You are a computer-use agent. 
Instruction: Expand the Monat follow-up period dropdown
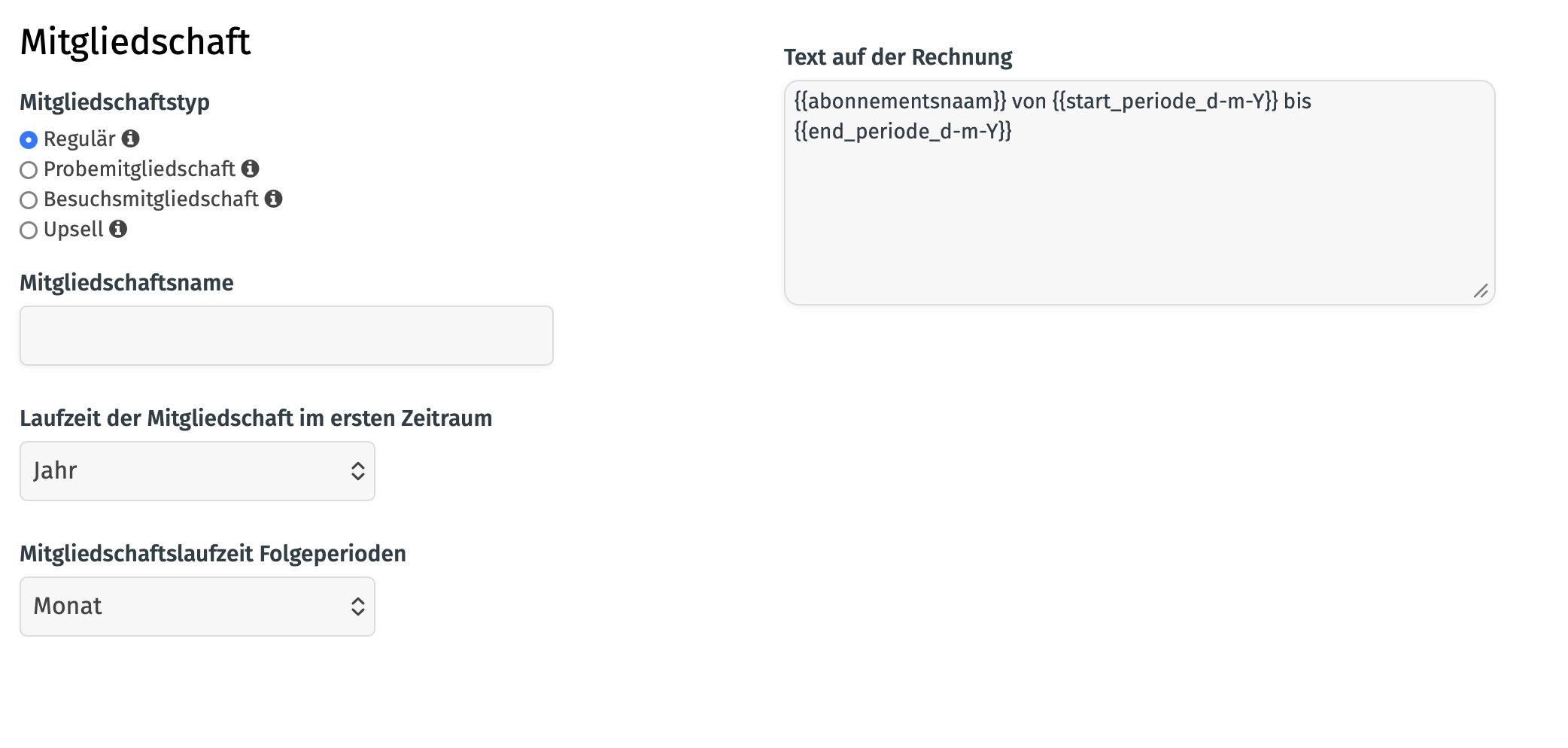[197, 607]
